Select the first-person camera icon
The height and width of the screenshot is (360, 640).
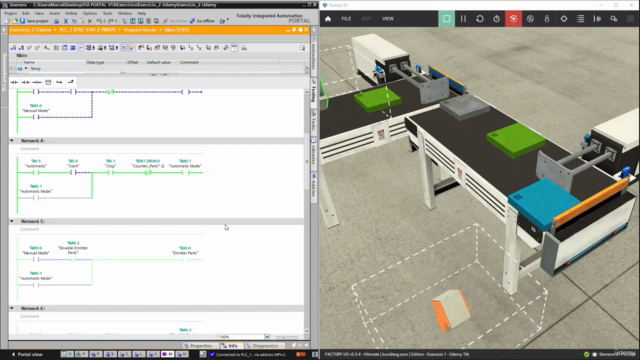click(547, 19)
